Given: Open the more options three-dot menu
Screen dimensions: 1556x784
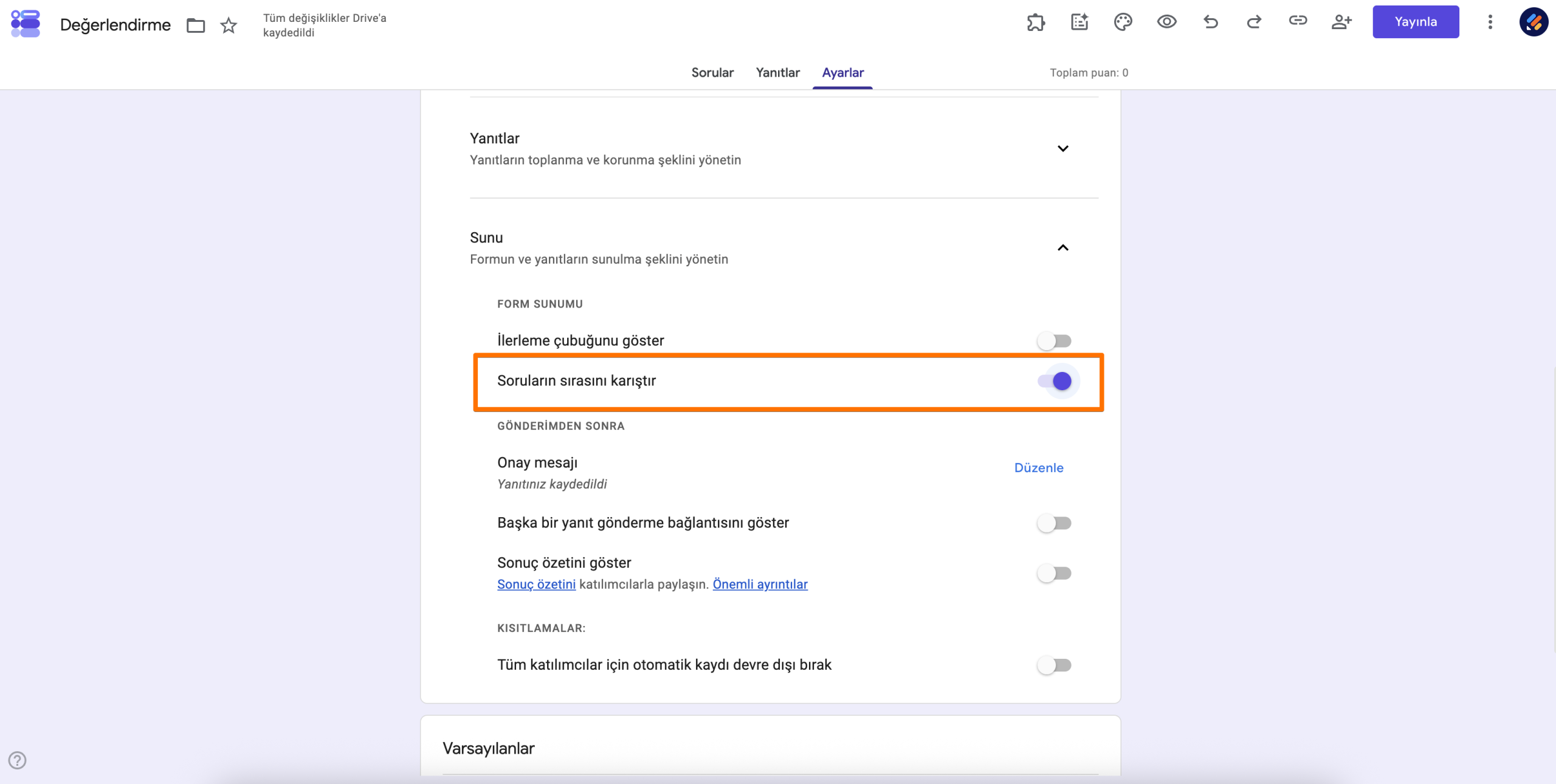Looking at the screenshot, I should pyautogui.click(x=1490, y=22).
